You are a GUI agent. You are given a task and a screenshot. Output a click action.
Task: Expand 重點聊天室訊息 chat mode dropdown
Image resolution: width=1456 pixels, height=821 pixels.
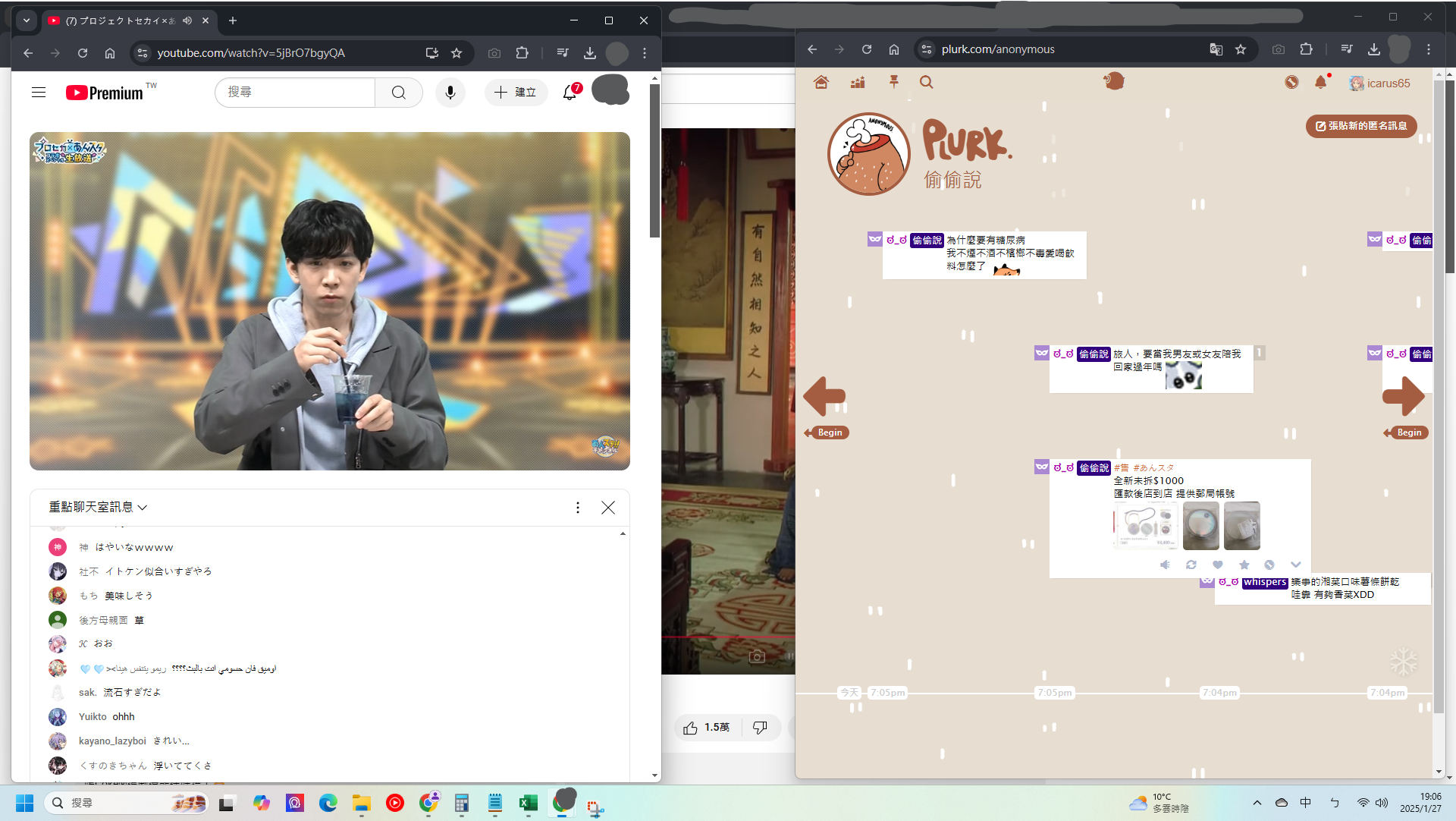98,507
